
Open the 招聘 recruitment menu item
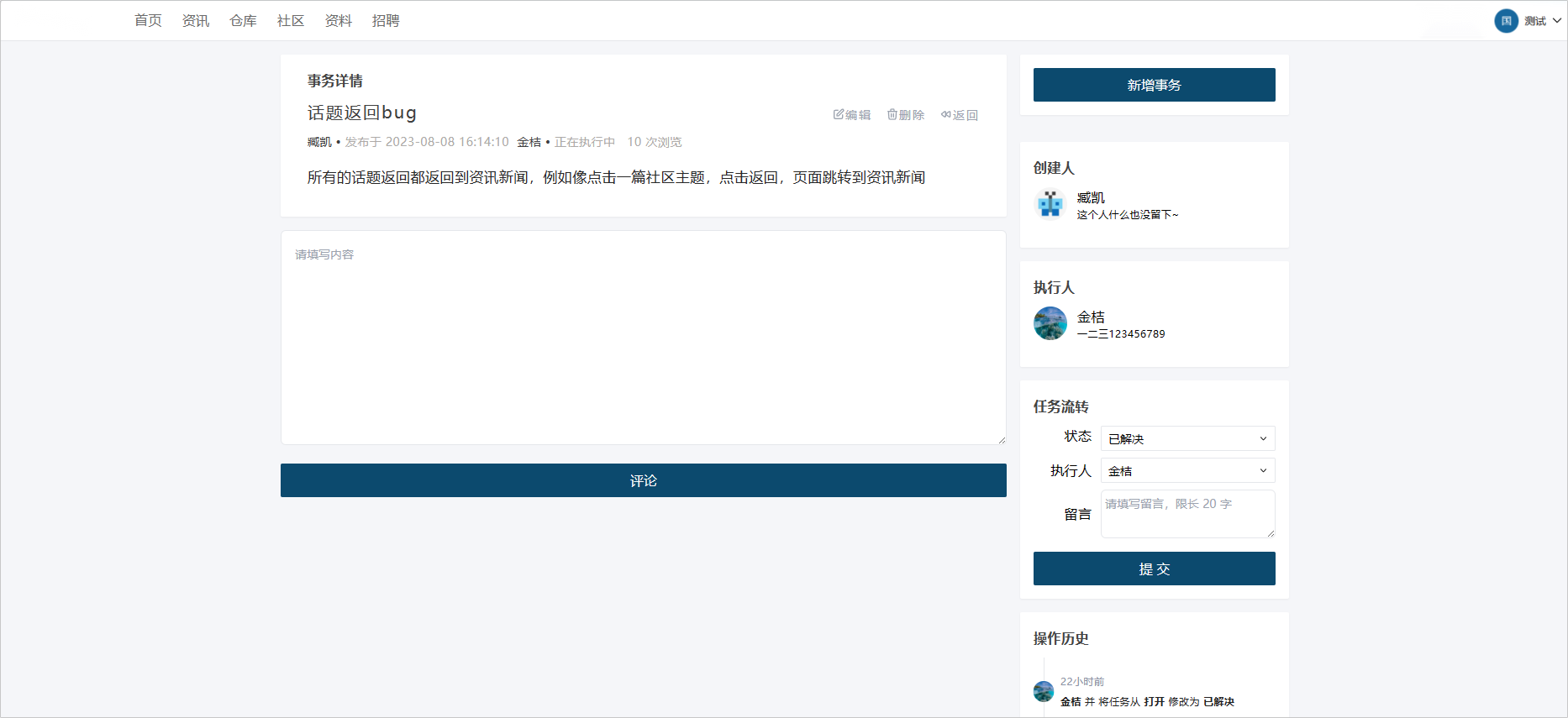click(x=386, y=21)
